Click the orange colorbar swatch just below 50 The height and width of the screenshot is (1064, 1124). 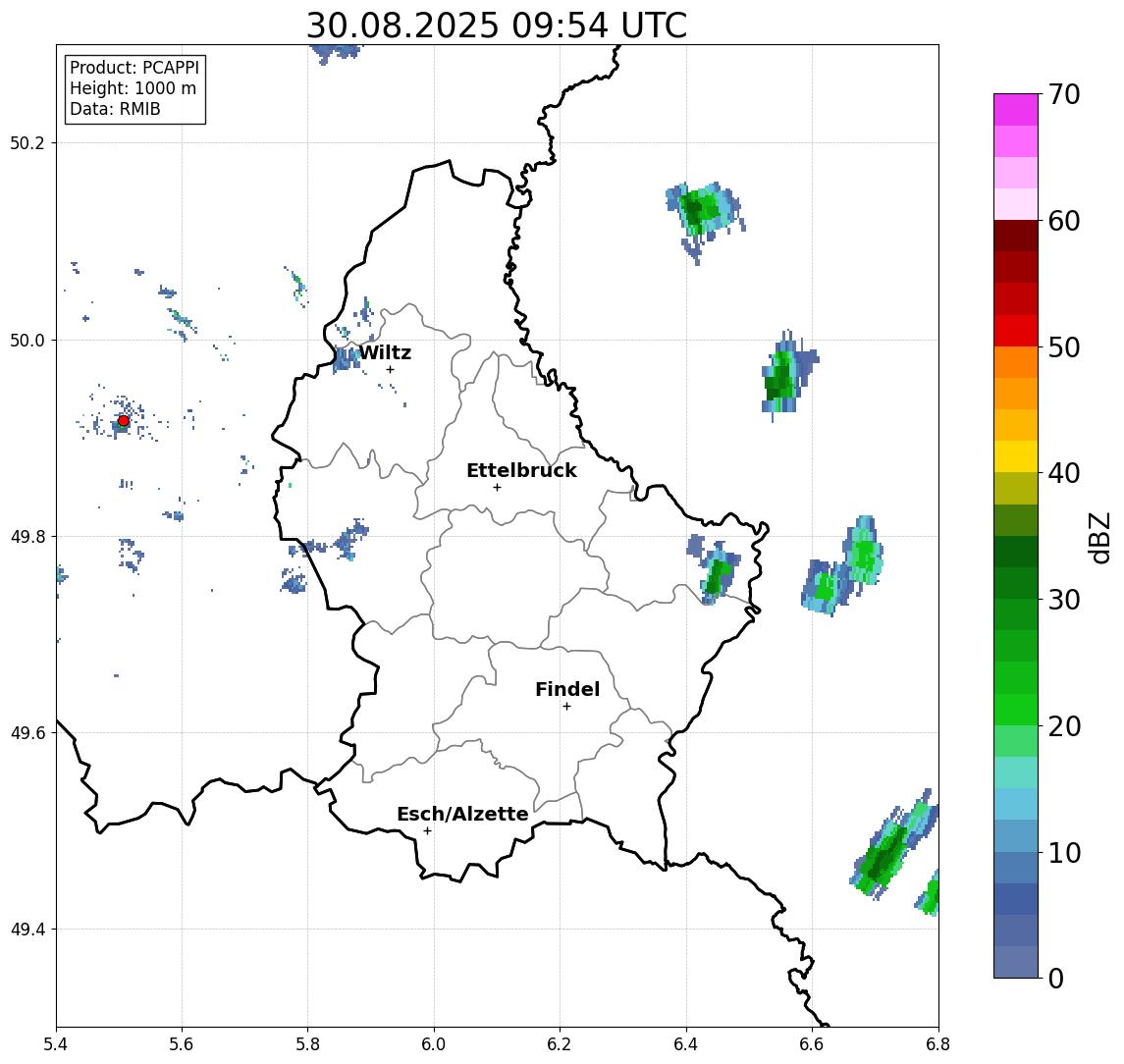point(1016,363)
